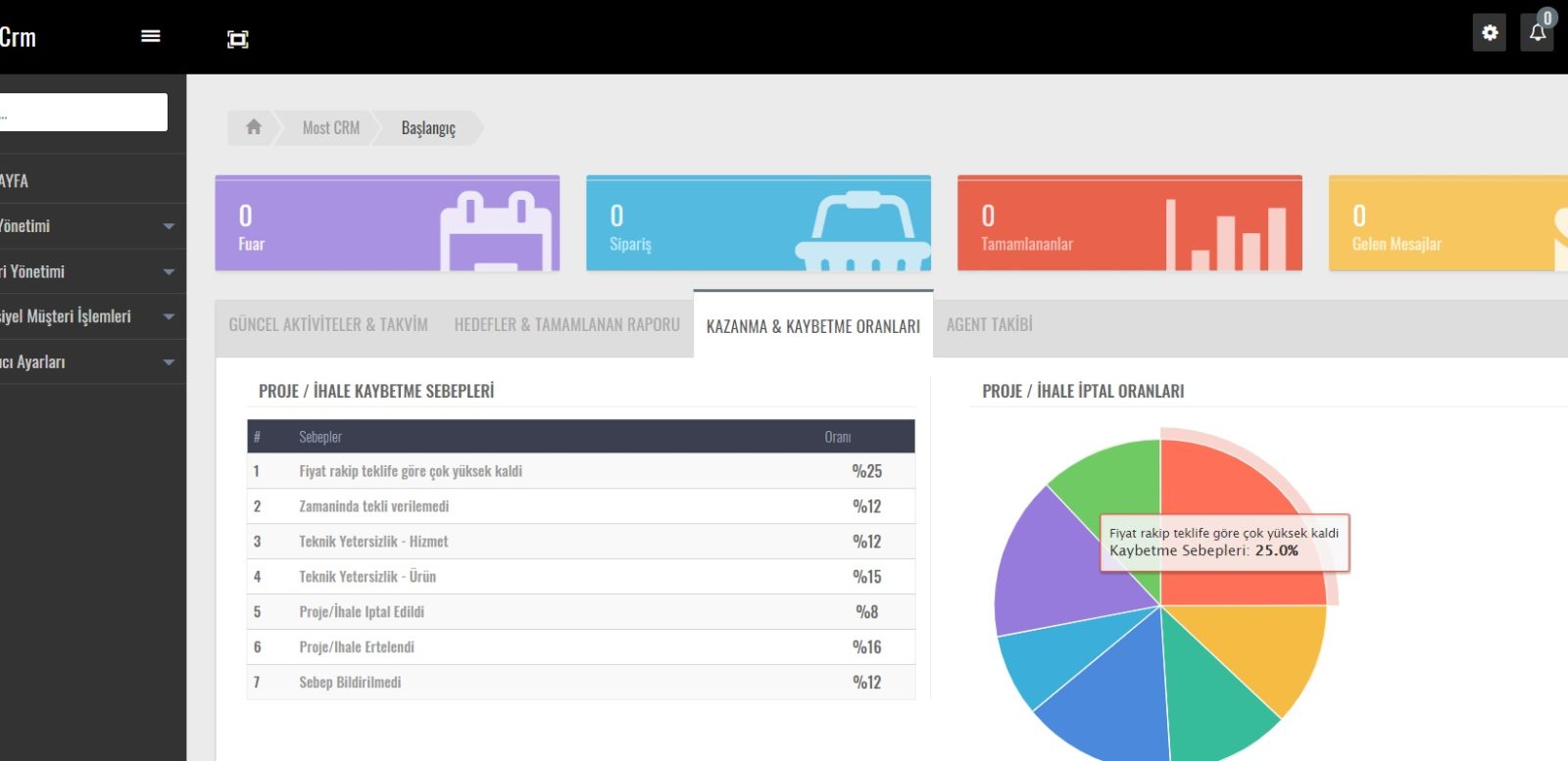Switch to Güncel Aktiviteler & Takvim tab
This screenshot has width=1568, height=761.
(x=328, y=325)
